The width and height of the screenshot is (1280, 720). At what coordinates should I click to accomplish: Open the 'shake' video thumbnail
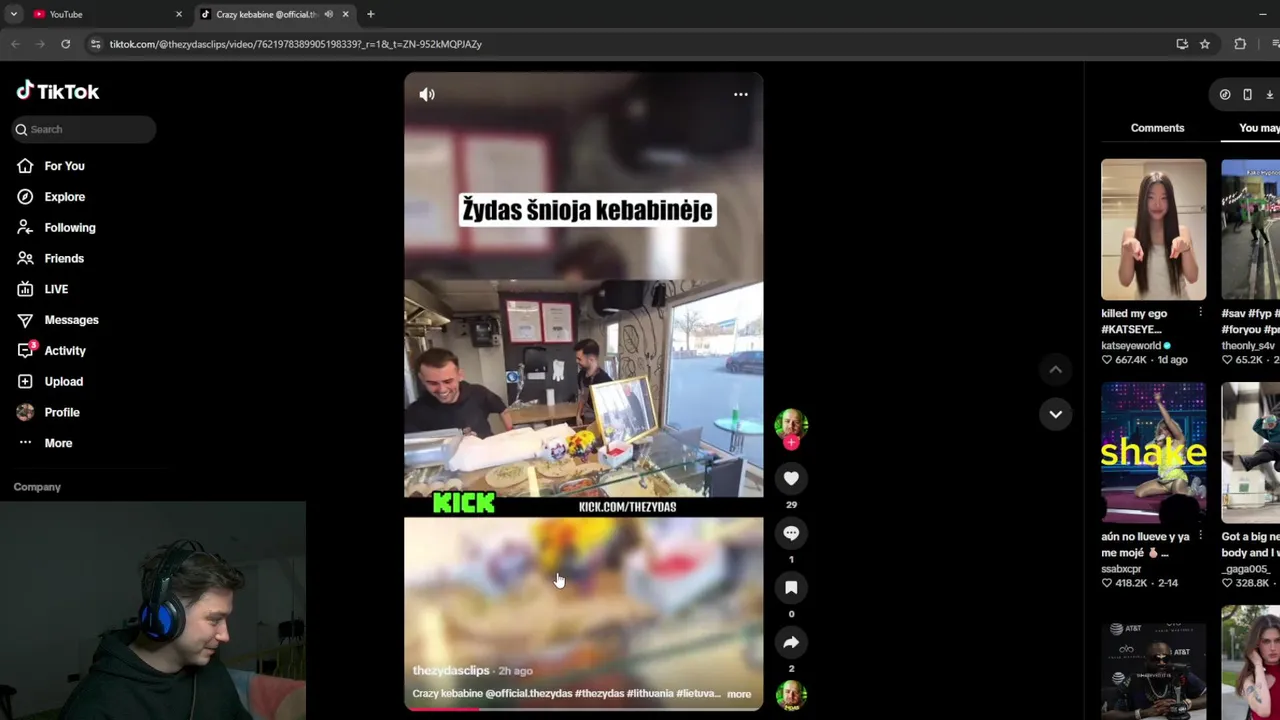tap(1153, 452)
